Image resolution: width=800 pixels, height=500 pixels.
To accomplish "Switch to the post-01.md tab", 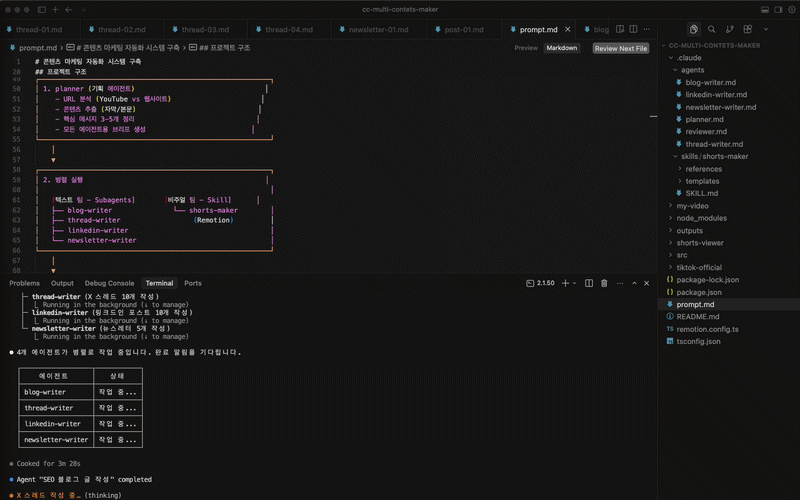I will click(x=464, y=30).
